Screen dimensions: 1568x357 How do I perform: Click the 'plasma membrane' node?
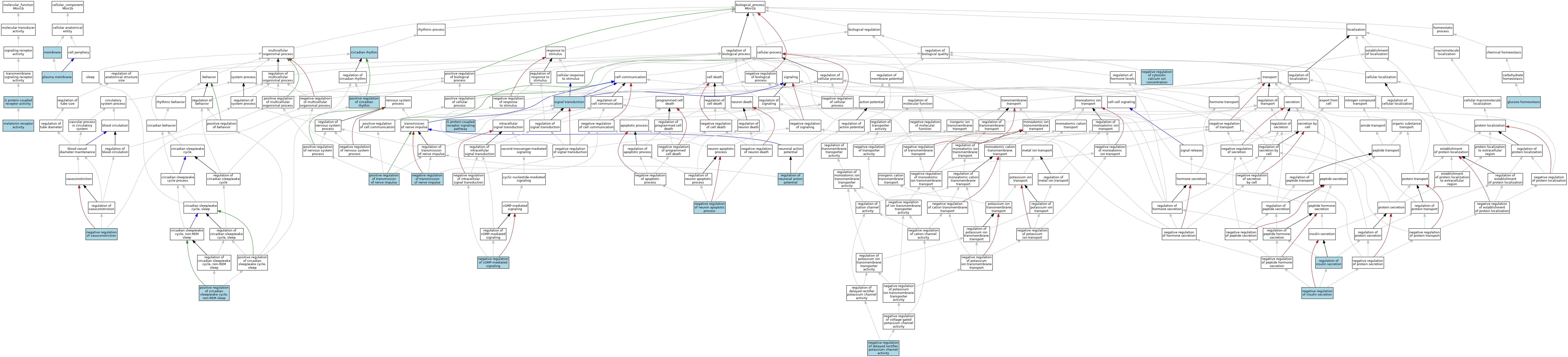click(57, 77)
